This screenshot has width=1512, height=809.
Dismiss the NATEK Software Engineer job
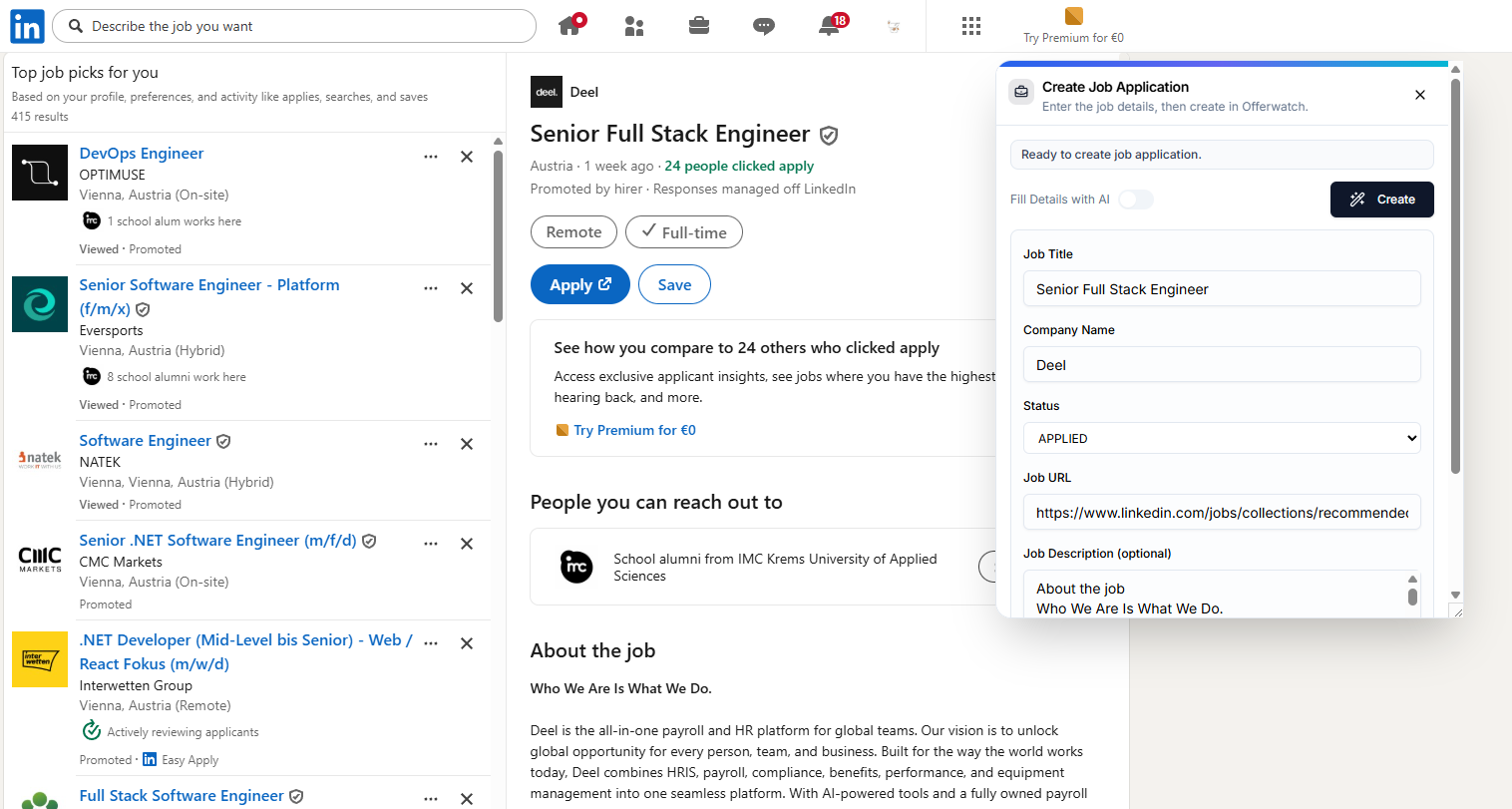click(x=467, y=444)
